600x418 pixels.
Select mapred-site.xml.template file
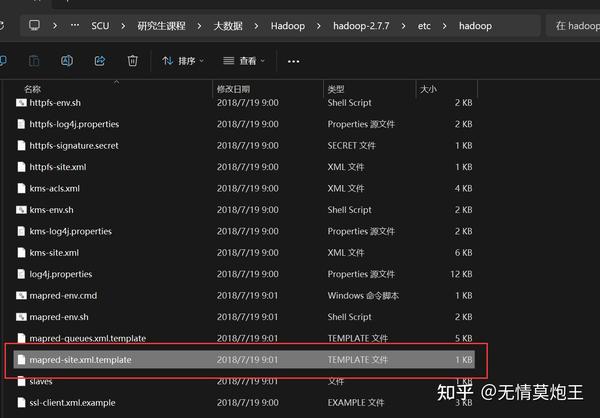(x=244, y=360)
